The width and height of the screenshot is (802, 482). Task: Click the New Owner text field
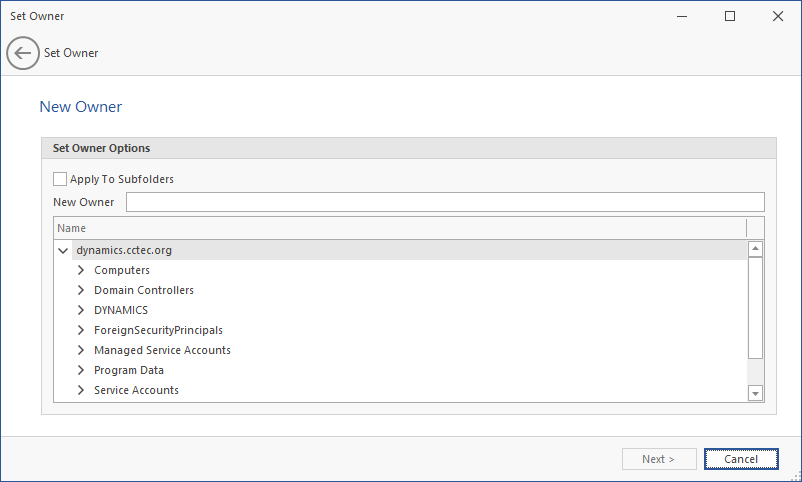tap(445, 202)
